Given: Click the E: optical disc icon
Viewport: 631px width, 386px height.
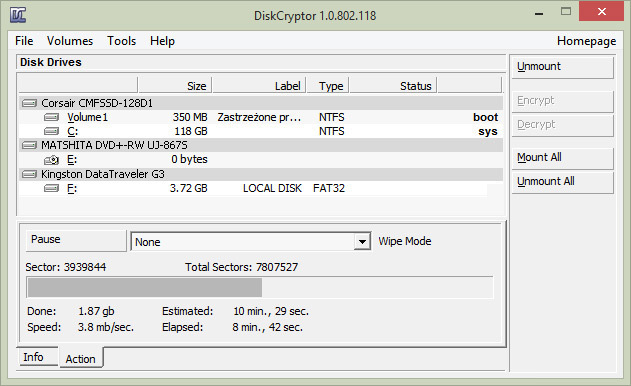Looking at the screenshot, I should [x=52, y=160].
